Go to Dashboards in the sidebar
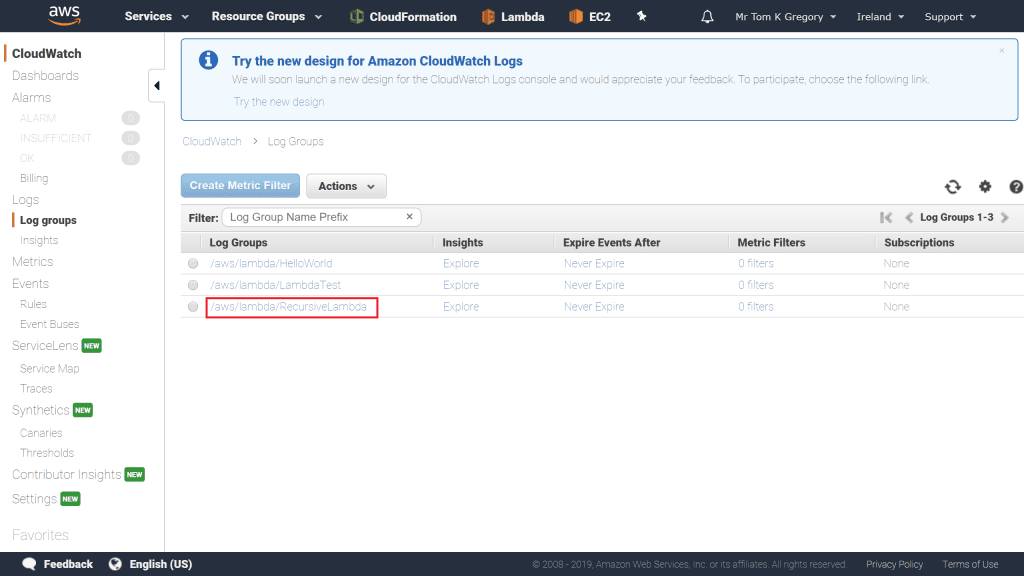This screenshot has height=576, width=1024. tap(45, 76)
